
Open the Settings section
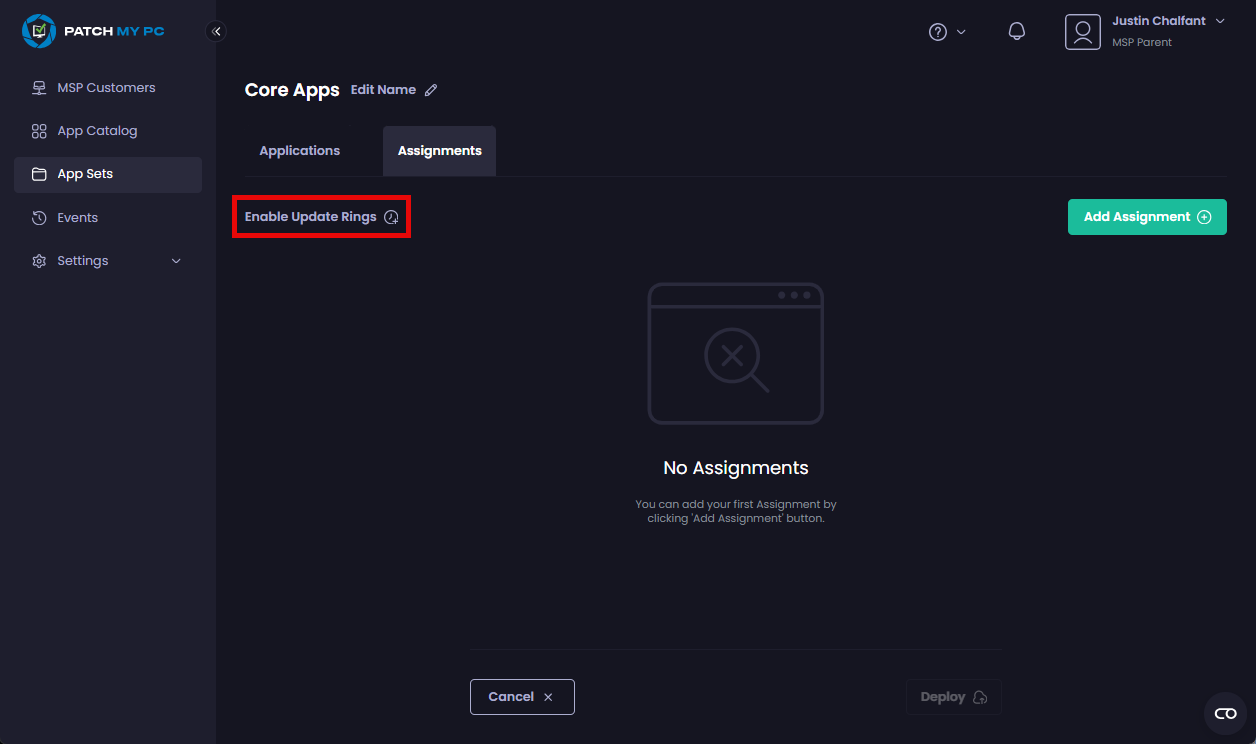pos(84,260)
